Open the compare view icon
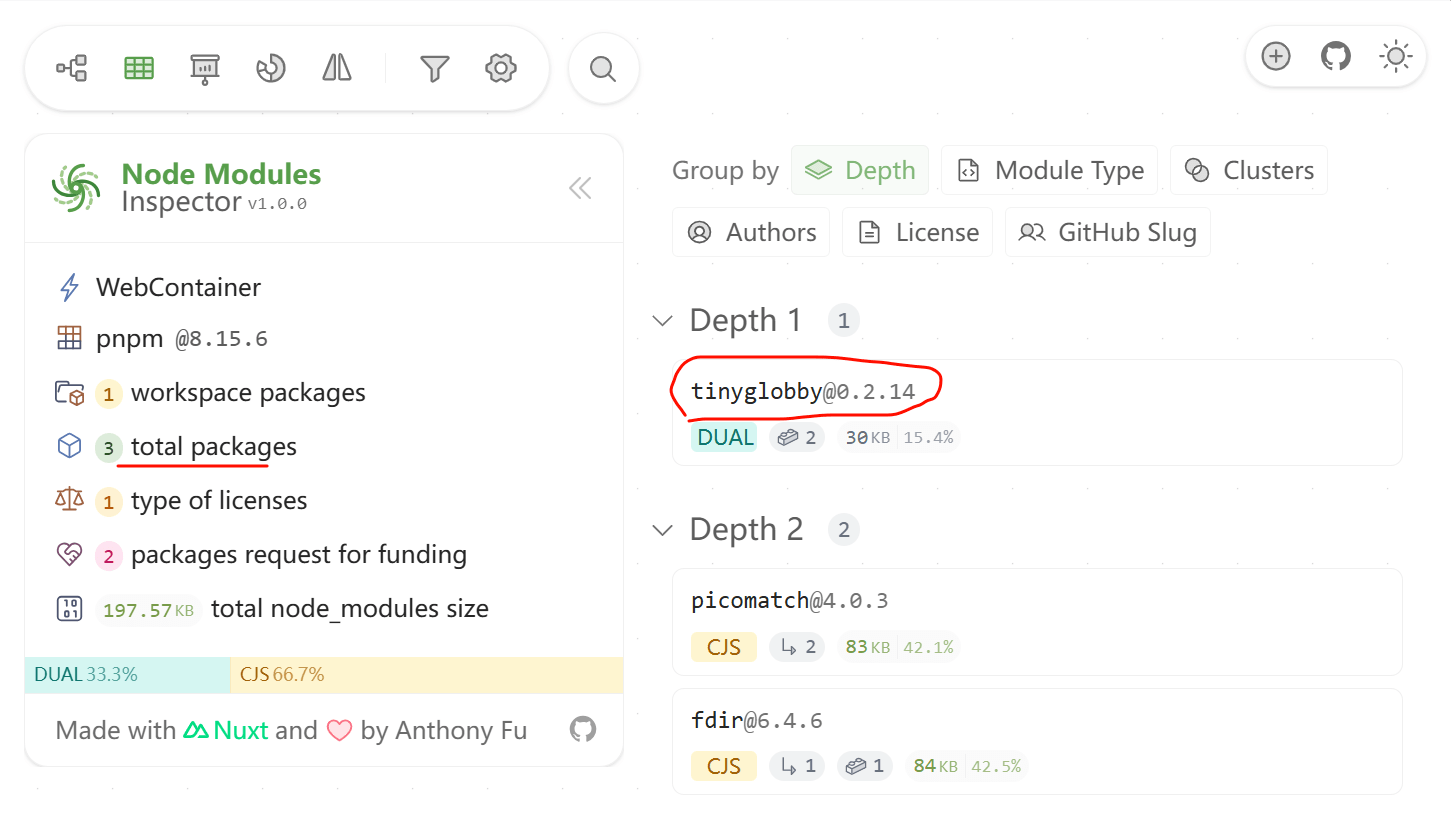Screen dimensions: 1451x829 click(337, 68)
